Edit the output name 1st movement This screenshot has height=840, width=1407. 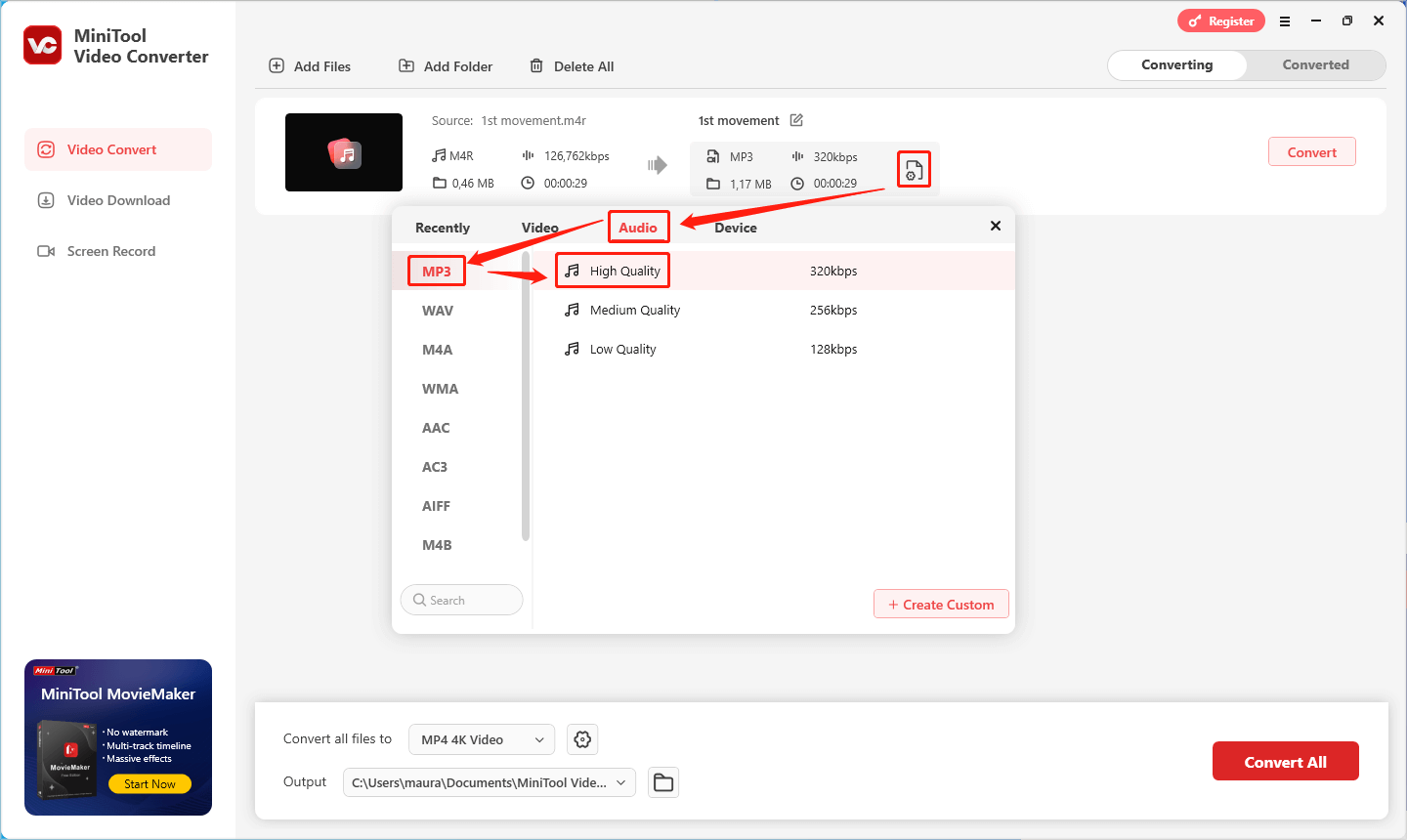[796, 120]
